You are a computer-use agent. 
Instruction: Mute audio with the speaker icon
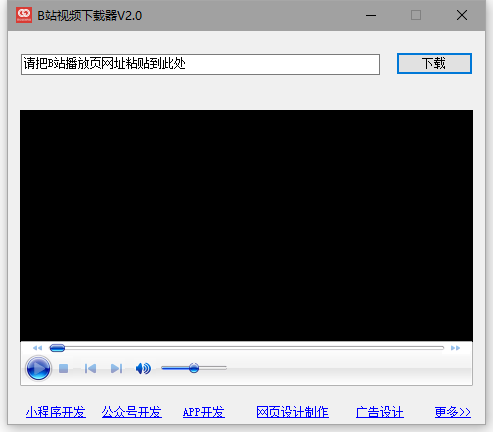143,368
